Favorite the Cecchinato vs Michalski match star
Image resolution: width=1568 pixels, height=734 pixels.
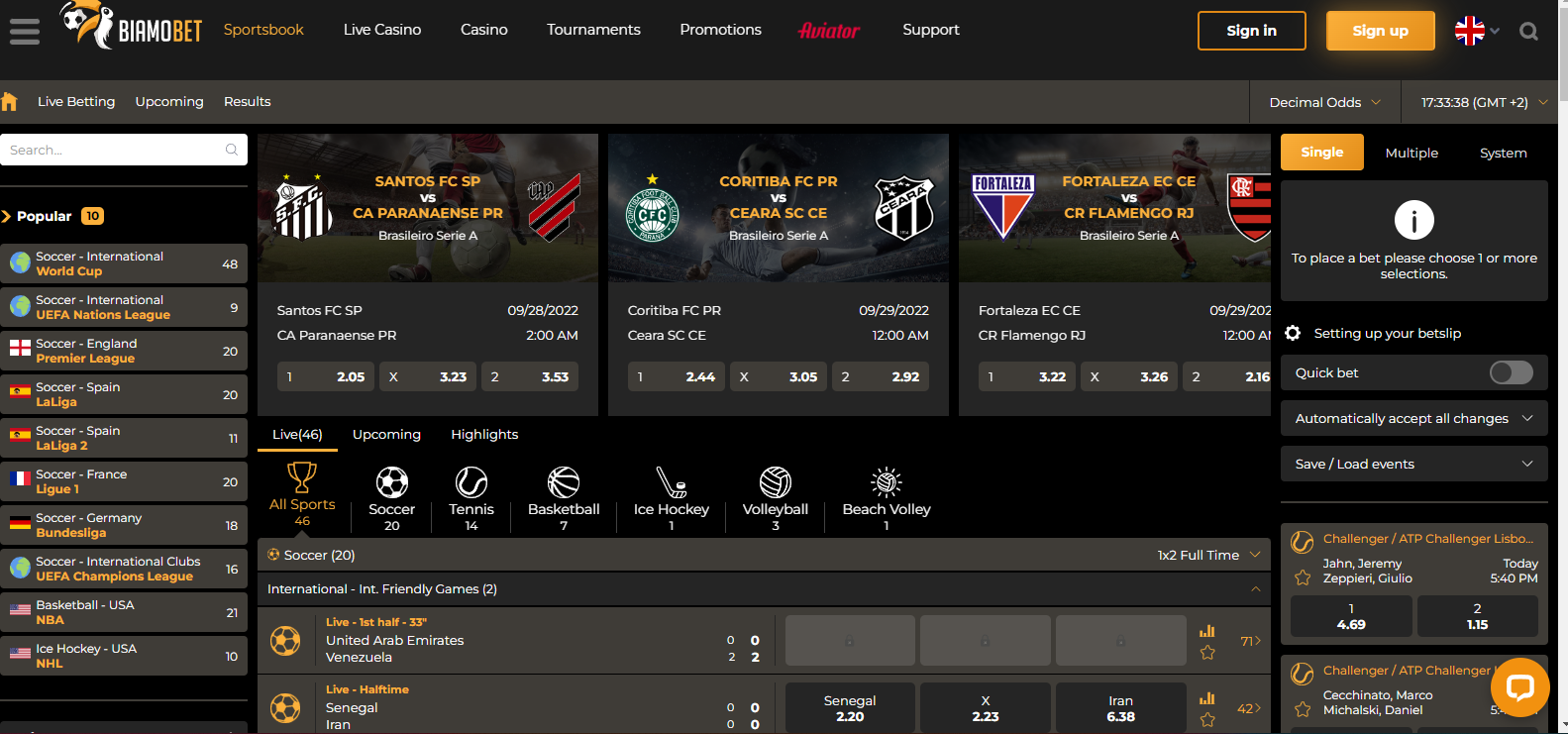point(1303,709)
